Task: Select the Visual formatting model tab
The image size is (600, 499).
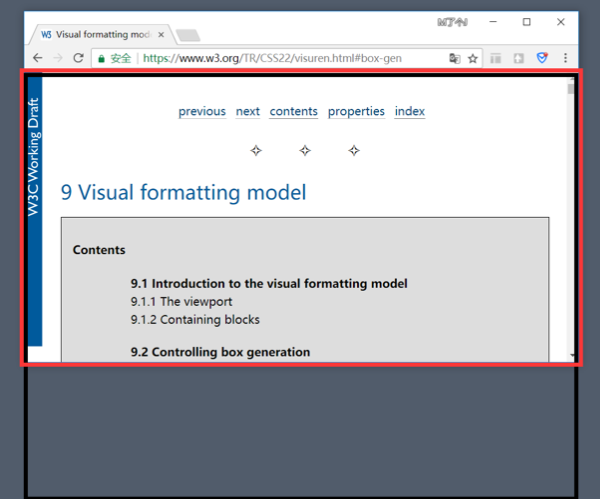Action: pyautogui.click(x=98, y=33)
